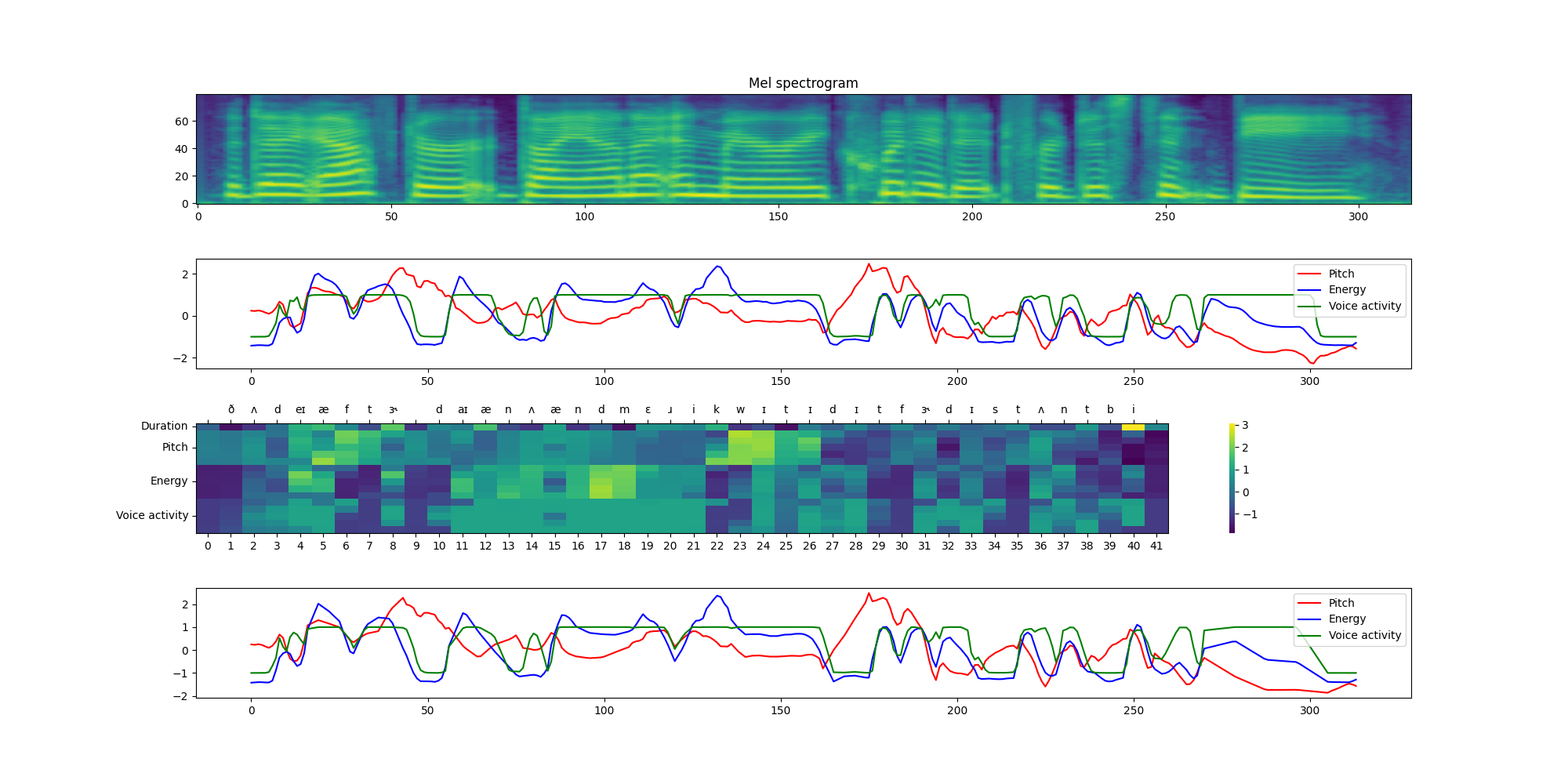Select Energy in the upper plot legend
Viewport: 1568px width, 784px height.
pos(1346,289)
